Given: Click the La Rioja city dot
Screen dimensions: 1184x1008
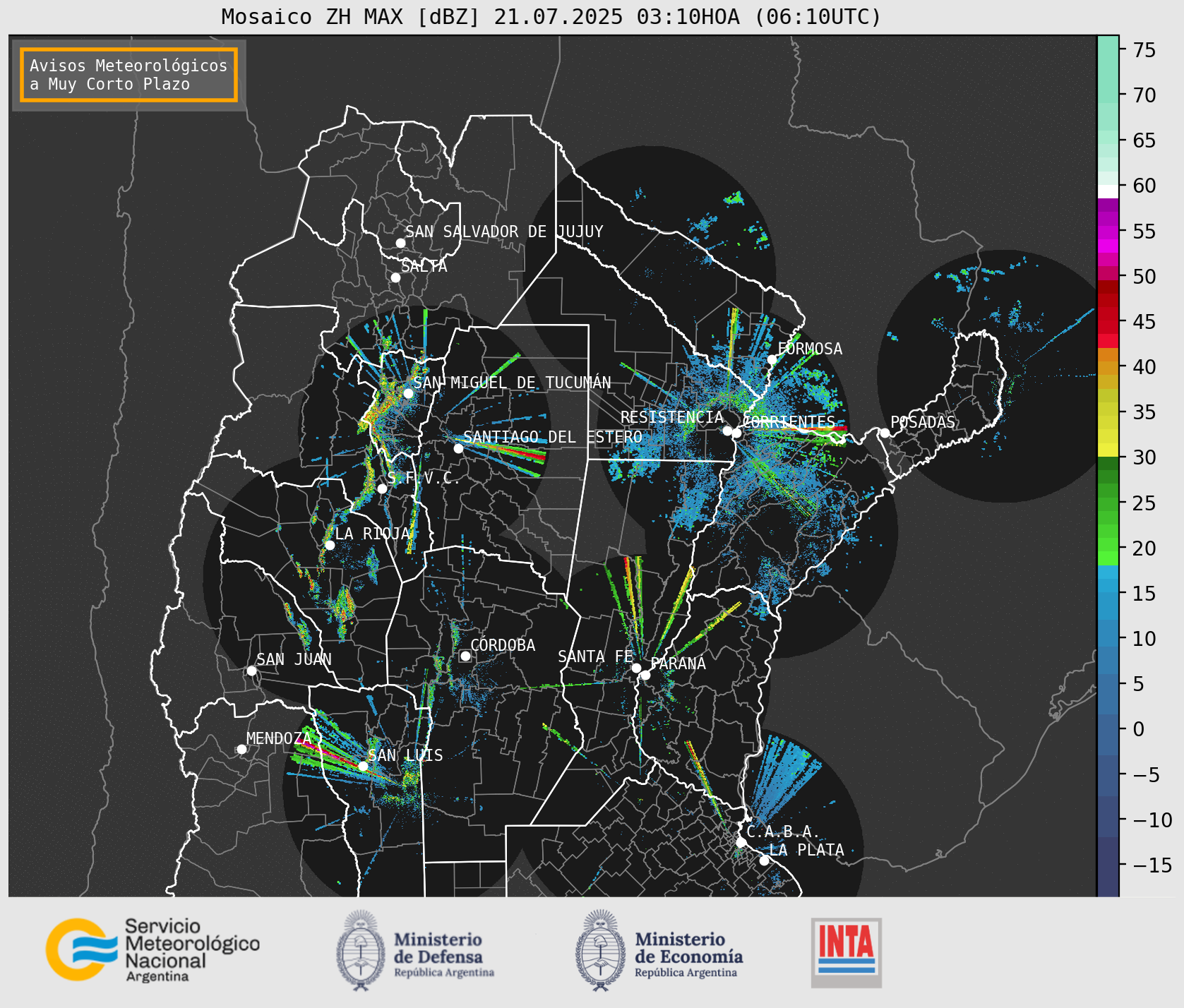Looking at the screenshot, I should click(330, 545).
